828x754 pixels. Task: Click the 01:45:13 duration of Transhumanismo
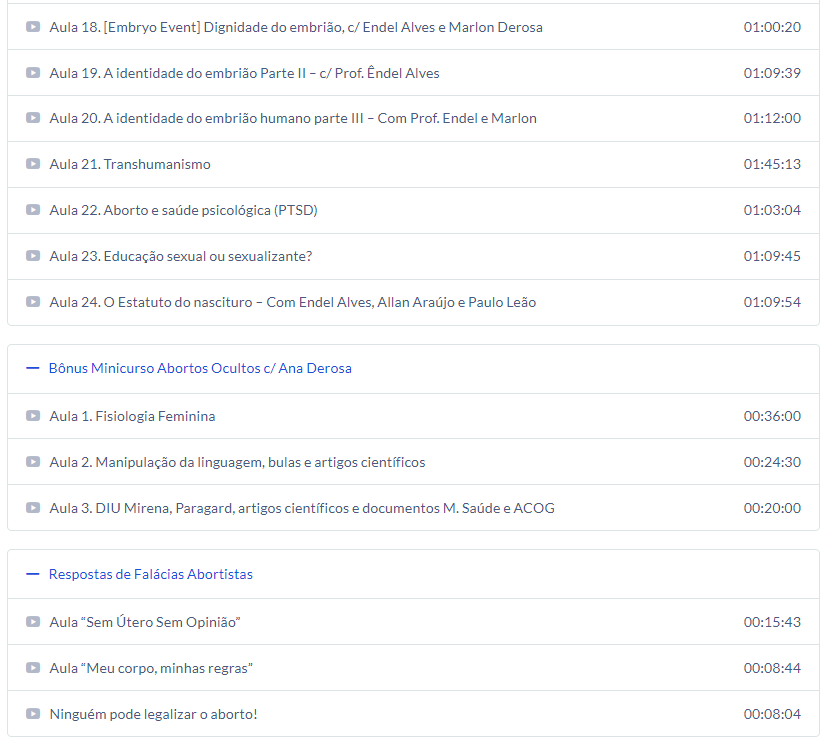(771, 164)
